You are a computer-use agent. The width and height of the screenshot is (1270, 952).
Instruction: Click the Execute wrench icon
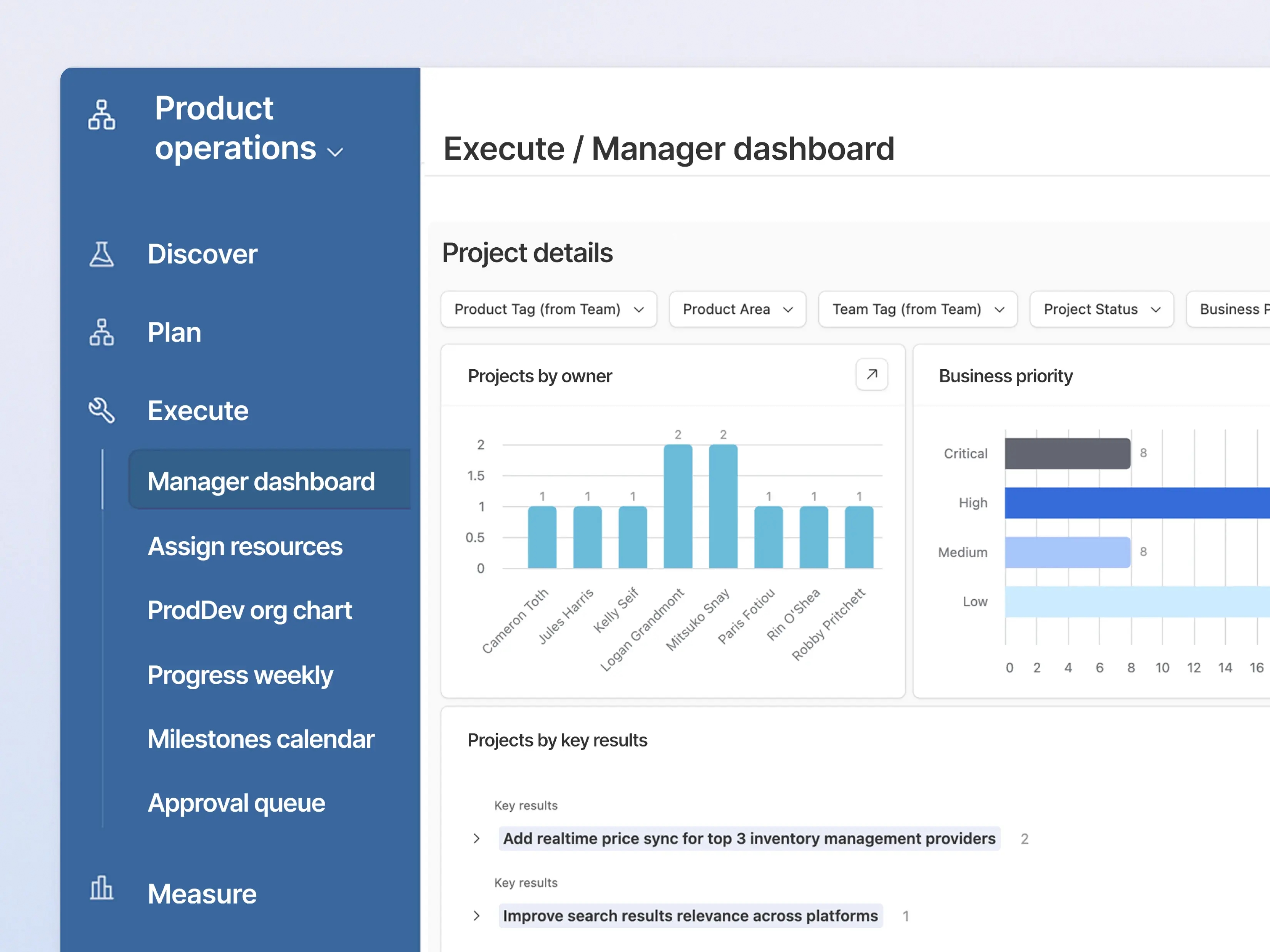102,411
